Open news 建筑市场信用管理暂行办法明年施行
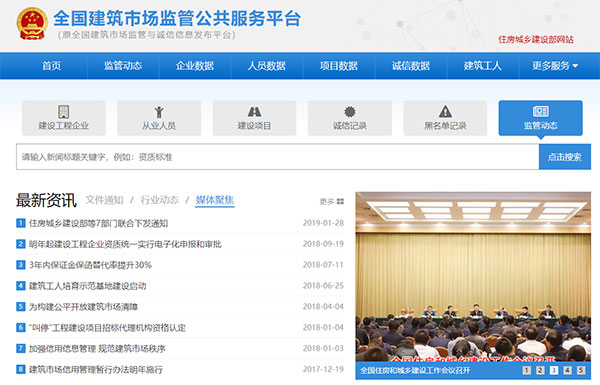The image size is (600, 385). (x=96, y=369)
